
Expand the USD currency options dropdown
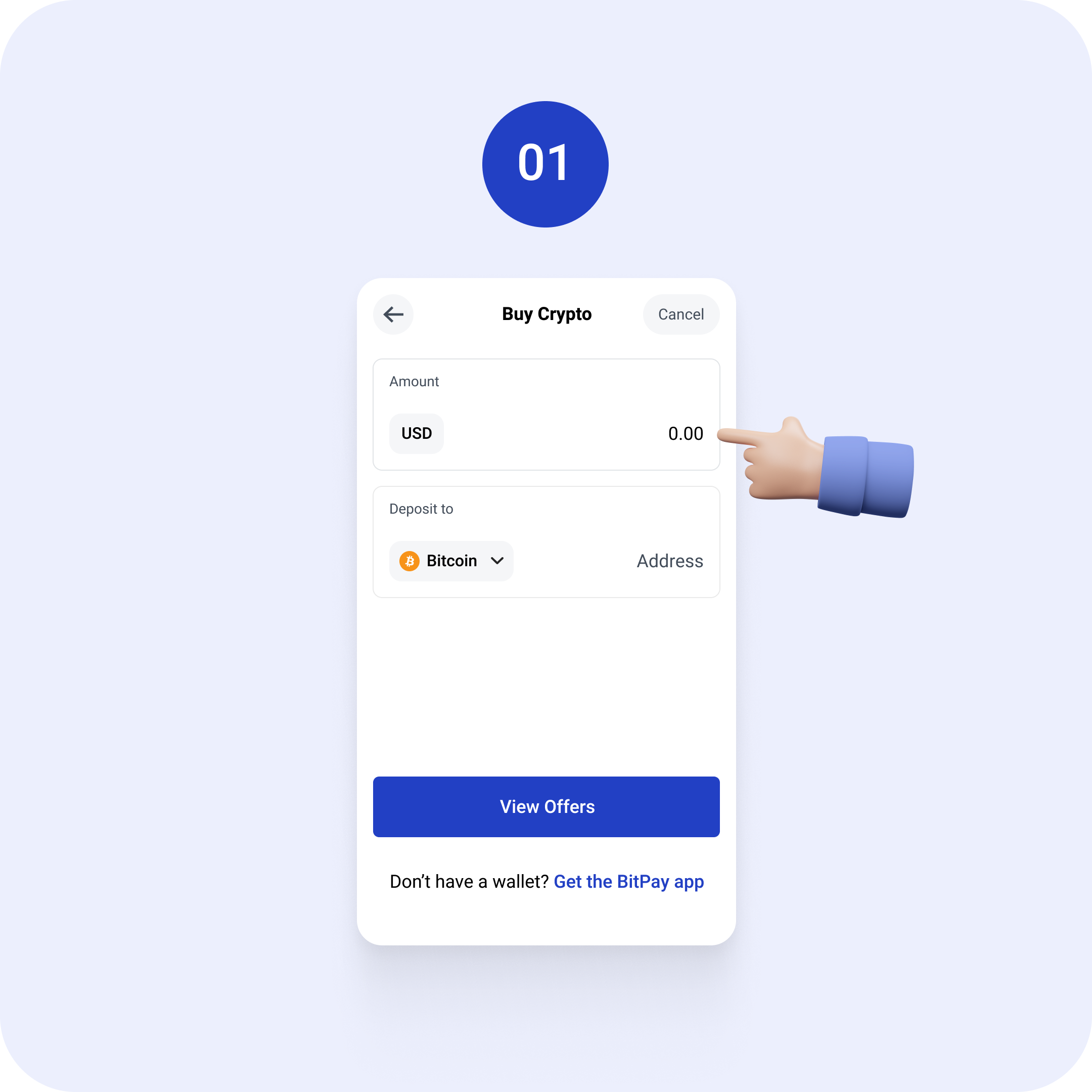[414, 432]
